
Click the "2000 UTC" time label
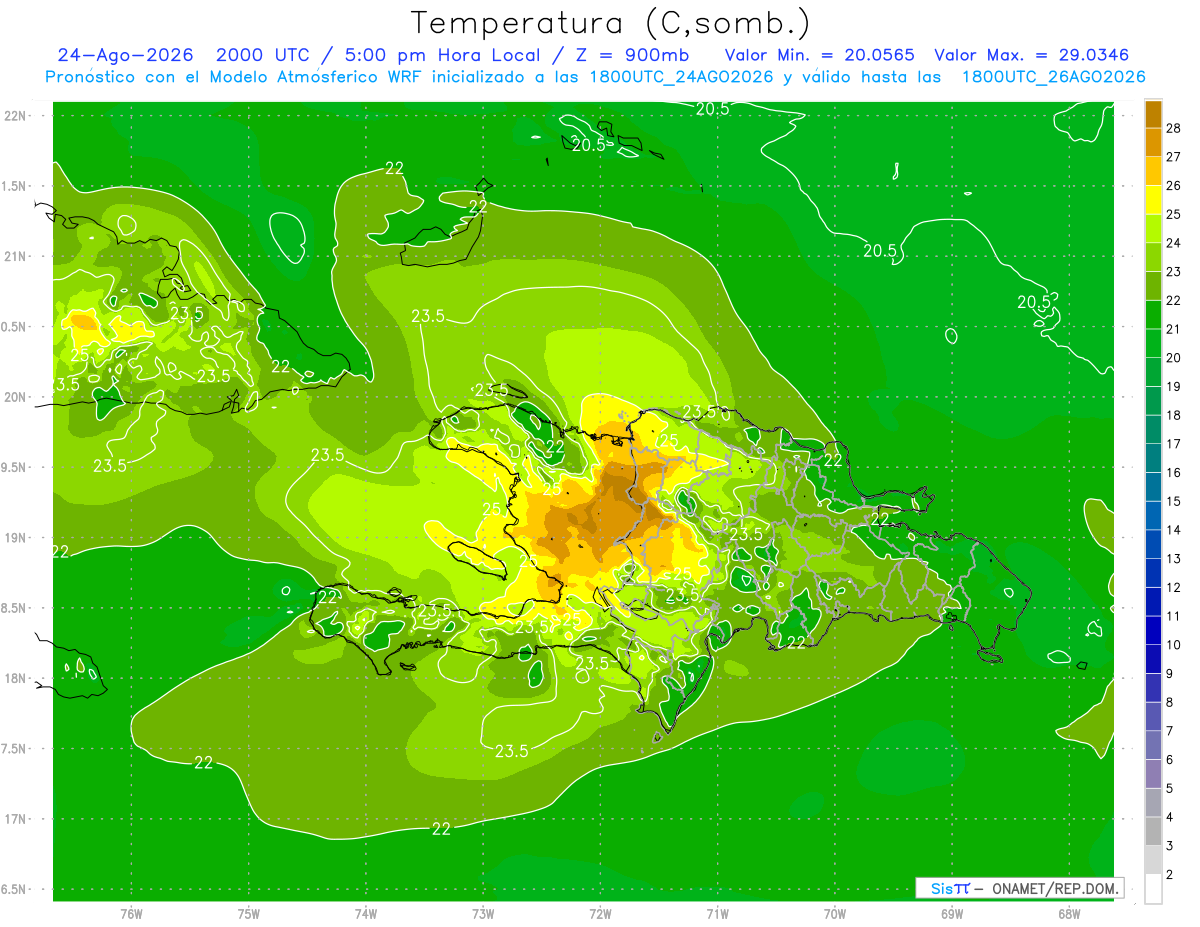(262, 55)
